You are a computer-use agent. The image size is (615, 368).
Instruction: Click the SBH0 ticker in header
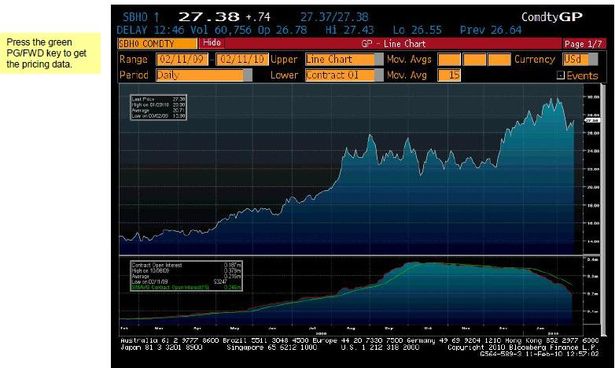click(135, 17)
